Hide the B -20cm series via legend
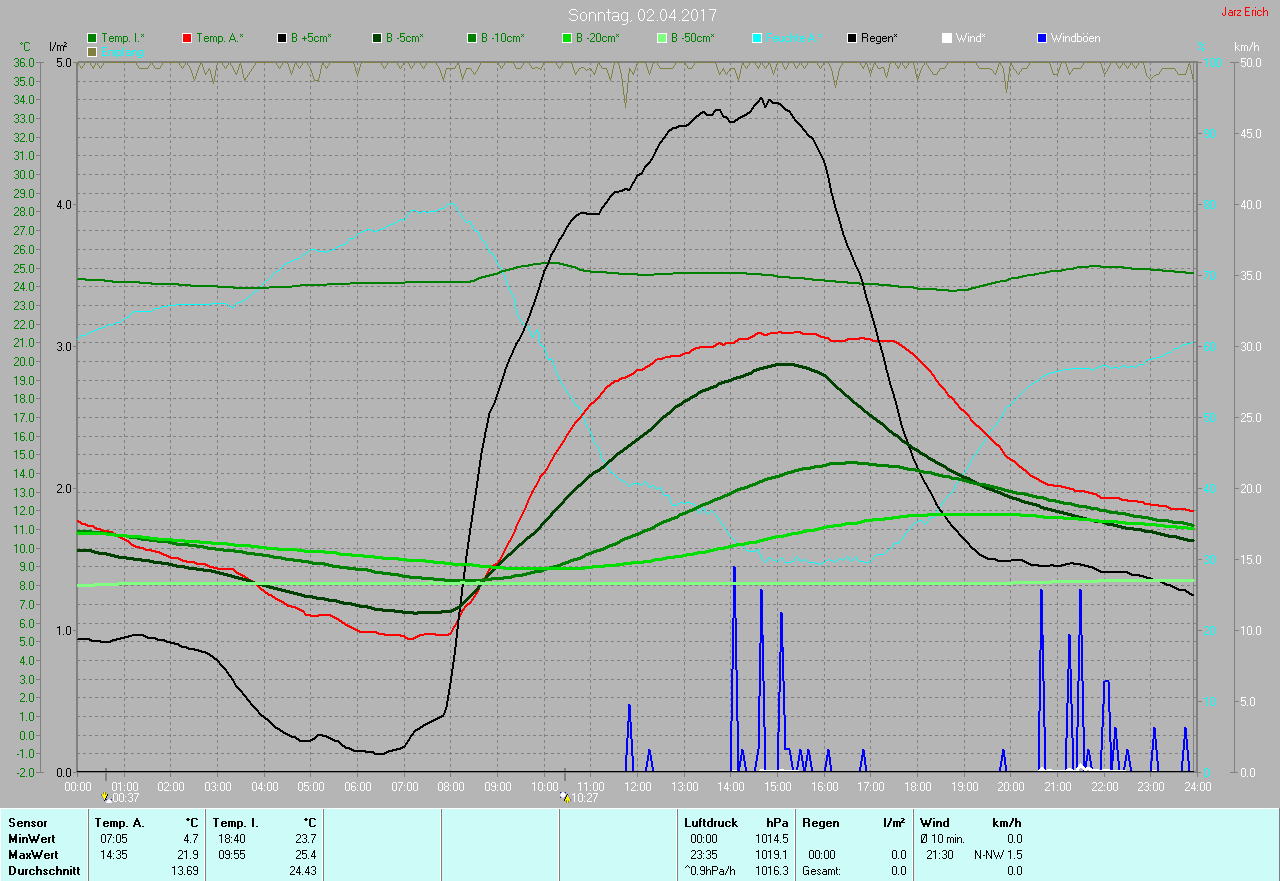Image resolution: width=1280 pixels, height=881 pixels. click(x=597, y=38)
